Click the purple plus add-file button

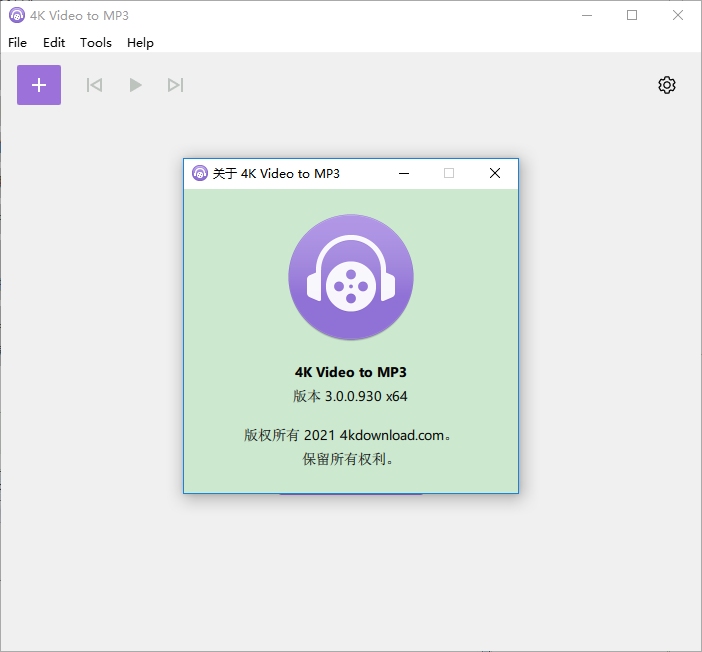[x=39, y=85]
